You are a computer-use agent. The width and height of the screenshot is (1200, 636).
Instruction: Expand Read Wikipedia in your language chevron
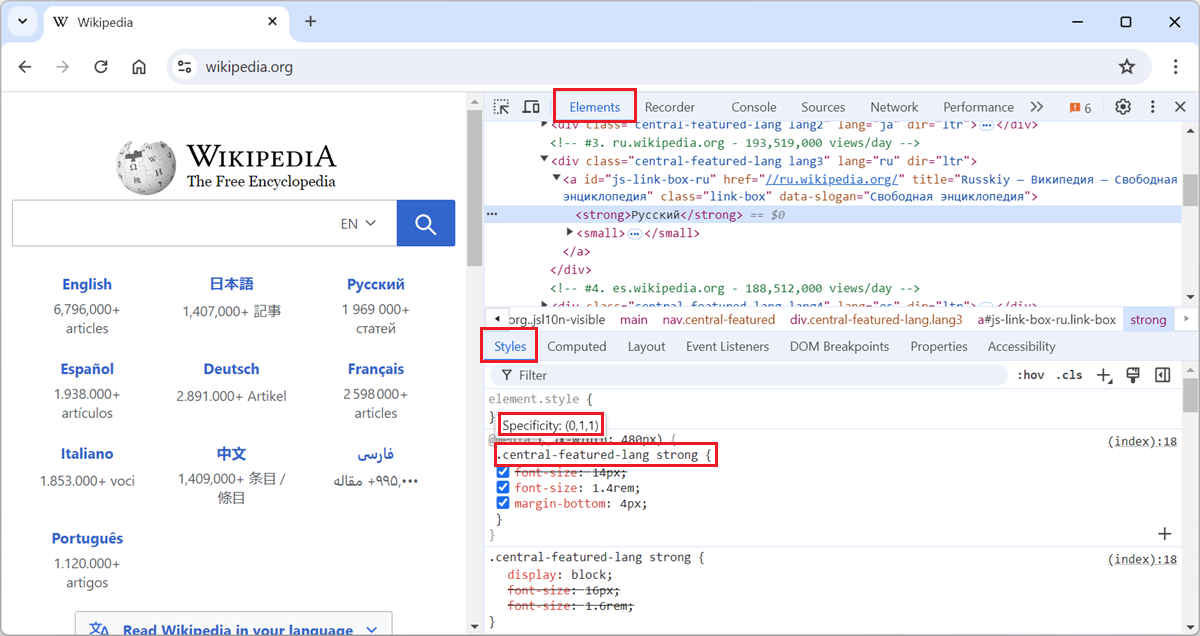[371, 630]
